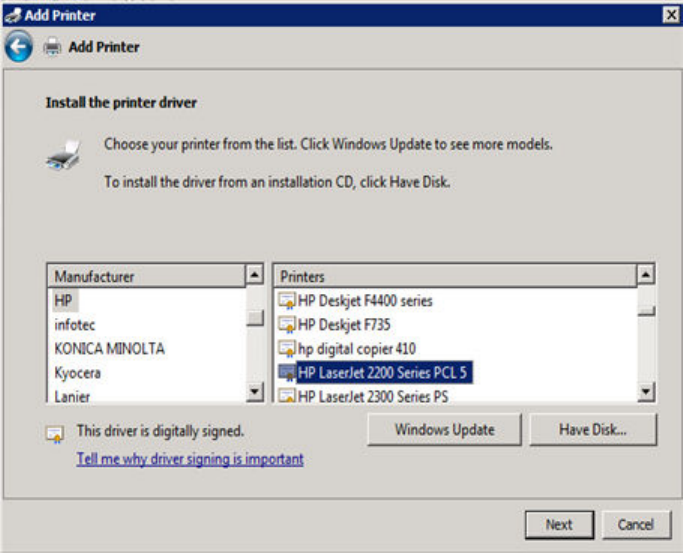Close the Add Printer dialog
683x553 pixels.
coord(671,15)
